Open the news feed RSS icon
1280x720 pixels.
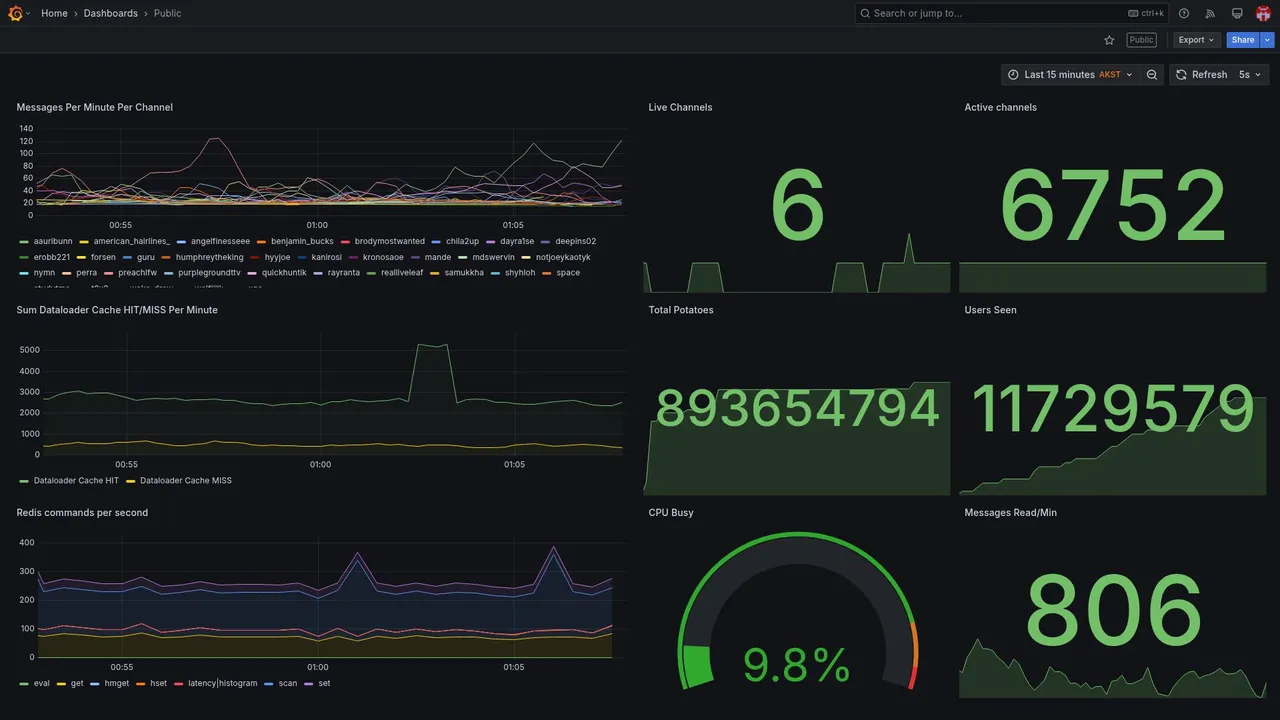(x=1210, y=13)
